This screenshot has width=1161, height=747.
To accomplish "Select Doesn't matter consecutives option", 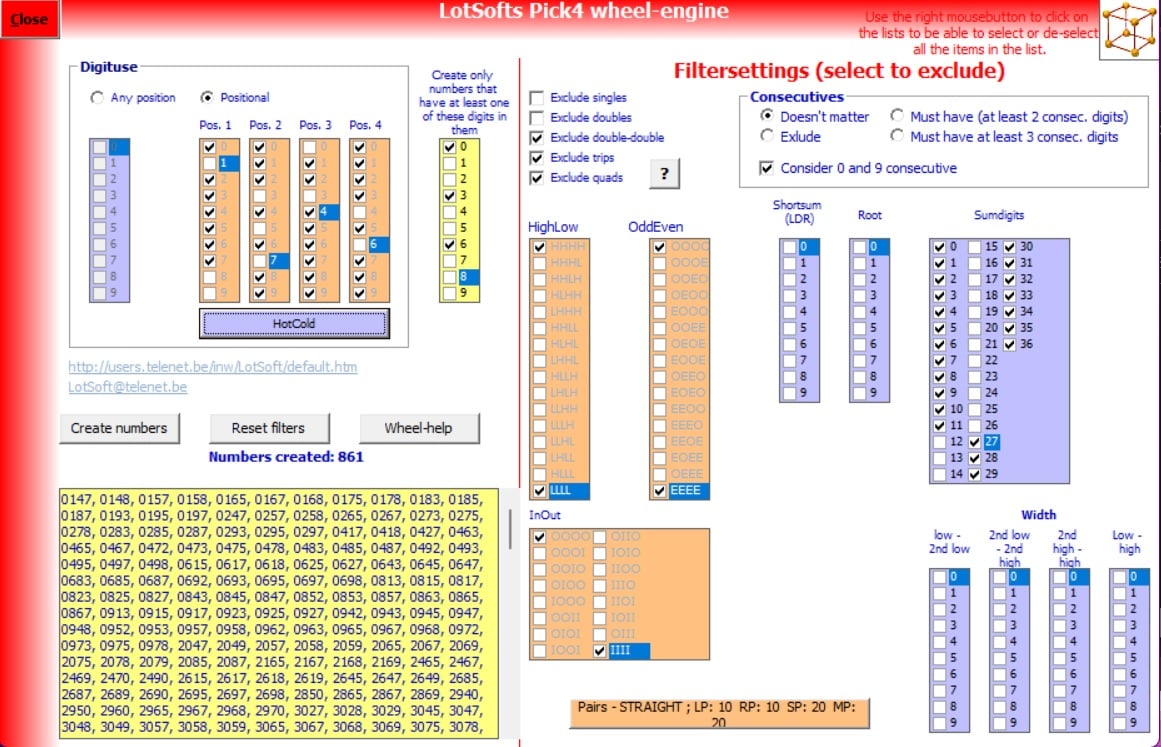I will coord(767,115).
